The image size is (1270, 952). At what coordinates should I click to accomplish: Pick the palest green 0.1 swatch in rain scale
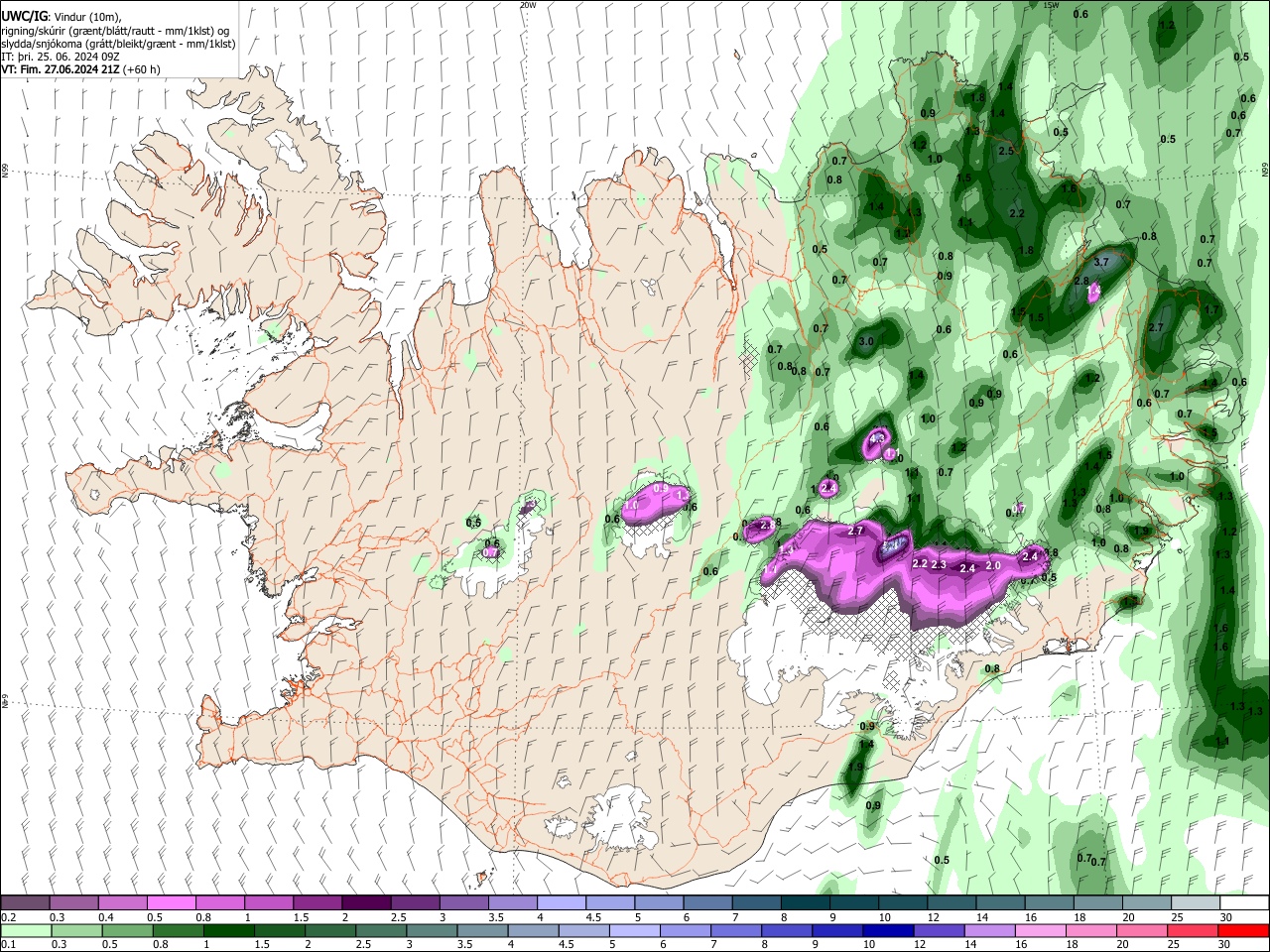tap(26, 930)
